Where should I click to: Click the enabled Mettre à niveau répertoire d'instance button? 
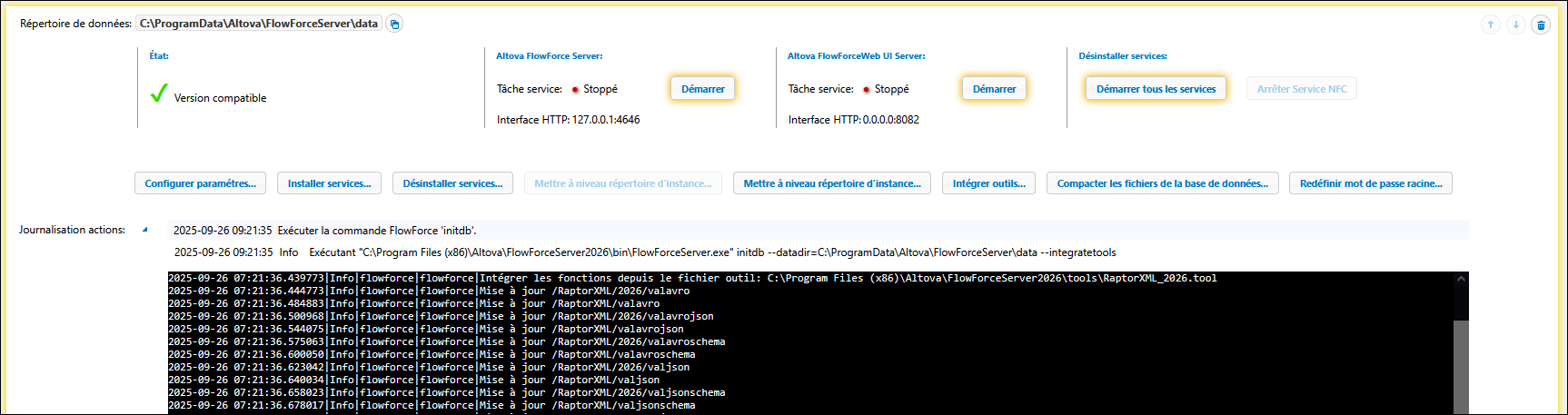pyautogui.click(x=831, y=183)
